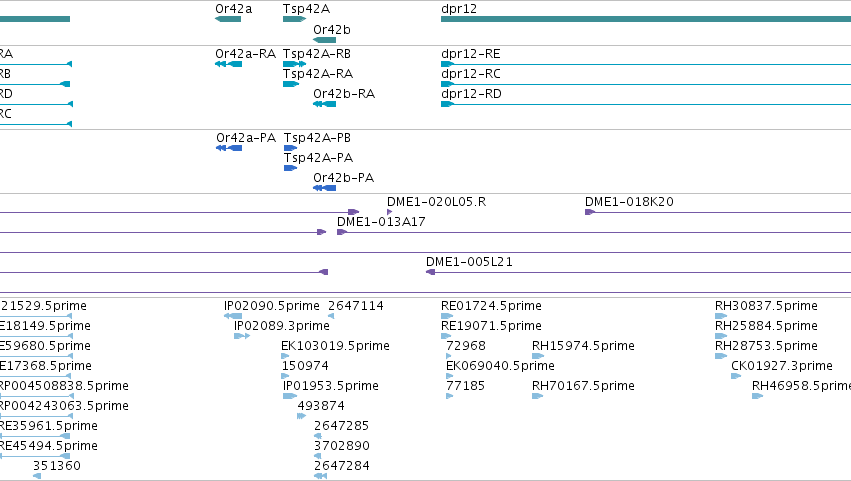The height and width of the screenshot is (481, 851).
Task: Click the IP02089.3prime label
Action: point(282,326)
